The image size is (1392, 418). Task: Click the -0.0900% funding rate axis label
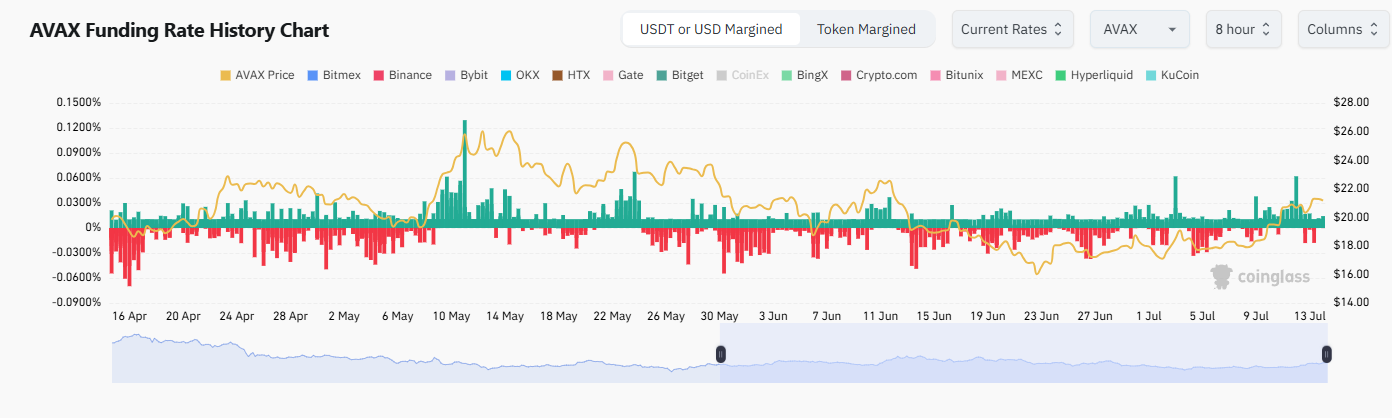pyautogui.click(x=79, y=302)
